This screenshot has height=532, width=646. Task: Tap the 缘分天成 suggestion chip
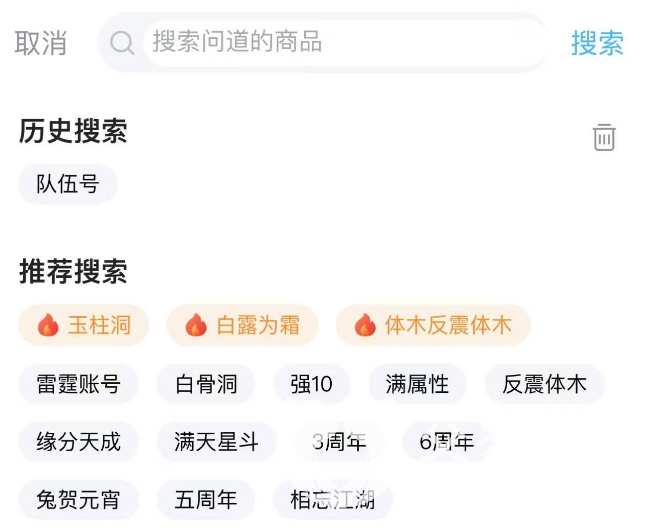point(79,442)
